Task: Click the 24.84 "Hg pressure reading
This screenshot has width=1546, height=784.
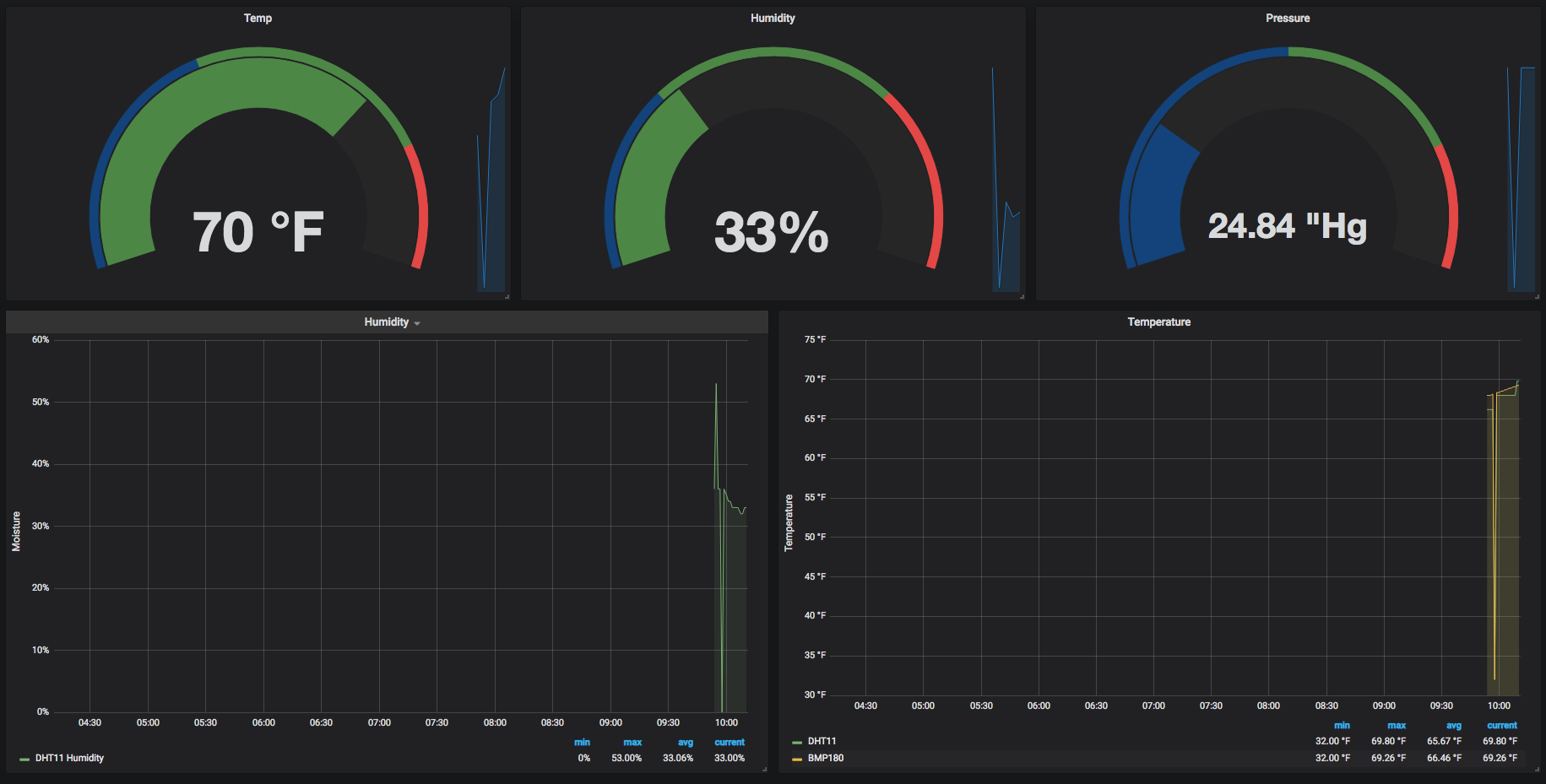Action: tap(1287, 225)
